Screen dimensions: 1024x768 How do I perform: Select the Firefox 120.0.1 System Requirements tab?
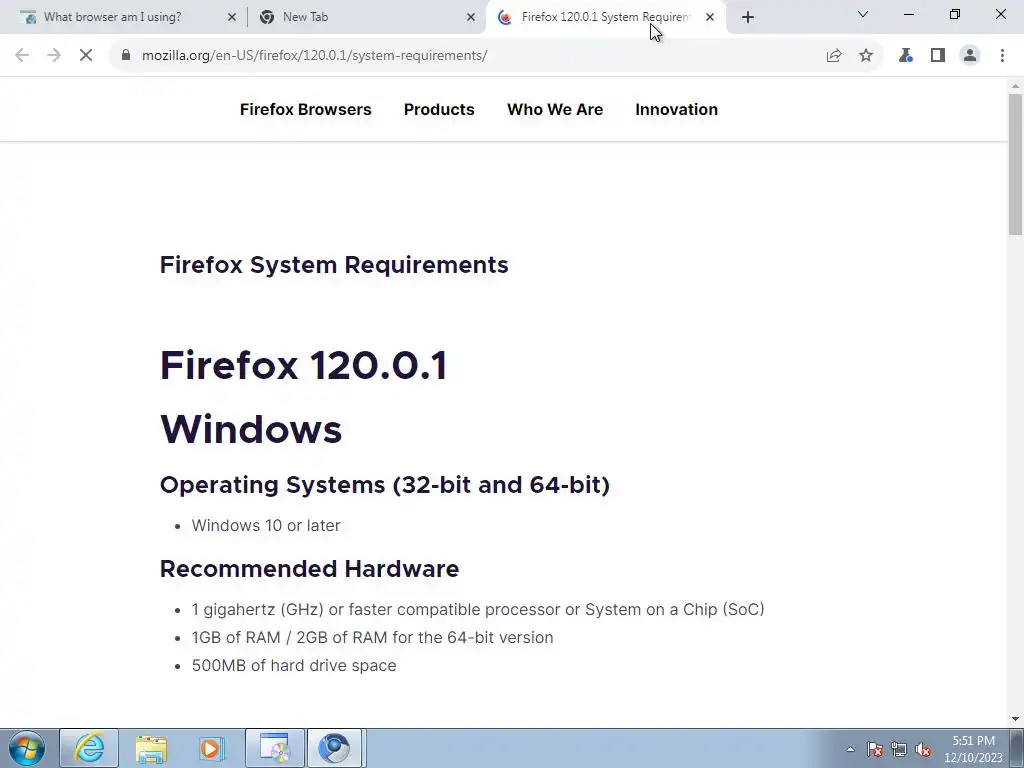coord(605,17)
